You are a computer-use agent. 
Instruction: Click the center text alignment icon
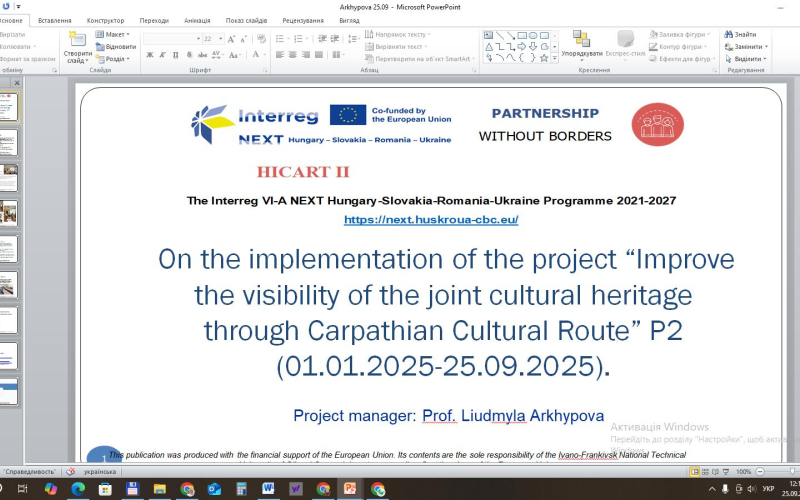click(294, 55)
